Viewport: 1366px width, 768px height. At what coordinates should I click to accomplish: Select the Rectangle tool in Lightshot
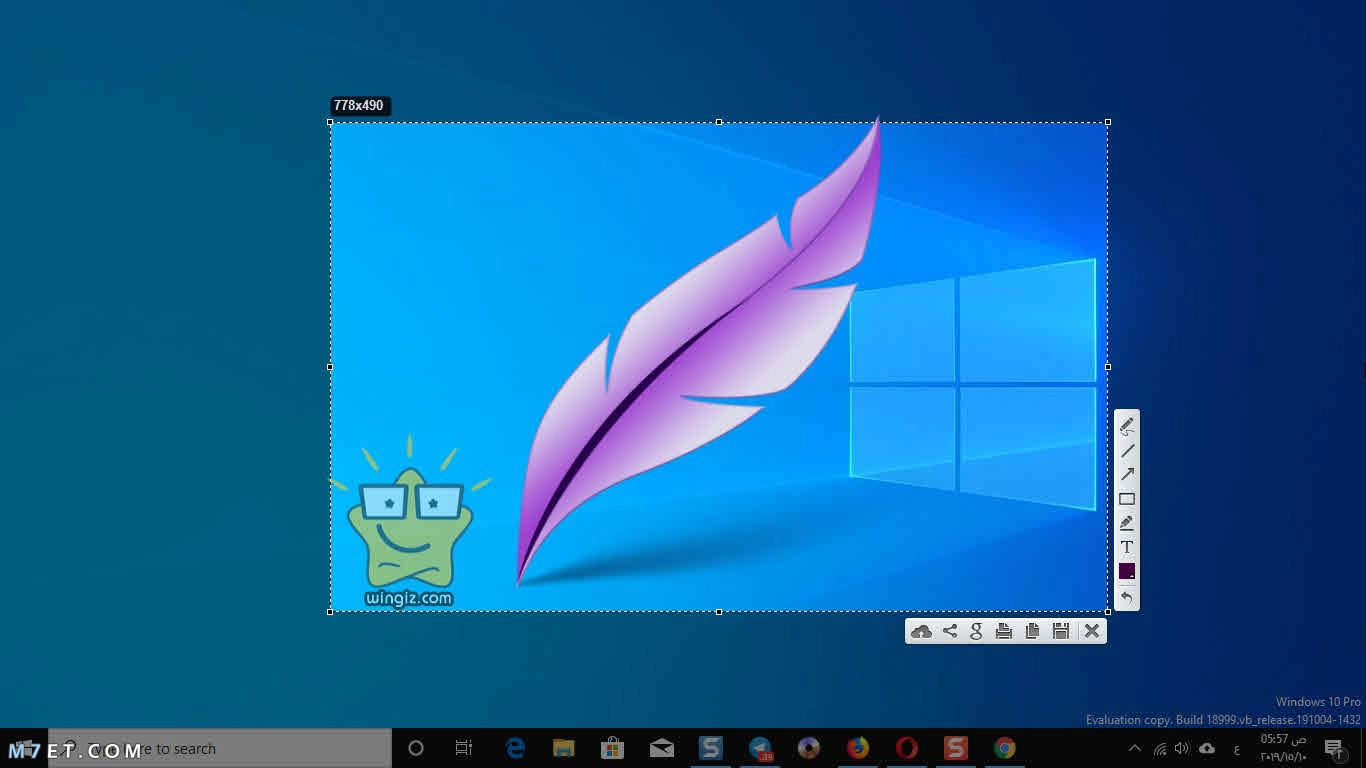click(1127, 499)
